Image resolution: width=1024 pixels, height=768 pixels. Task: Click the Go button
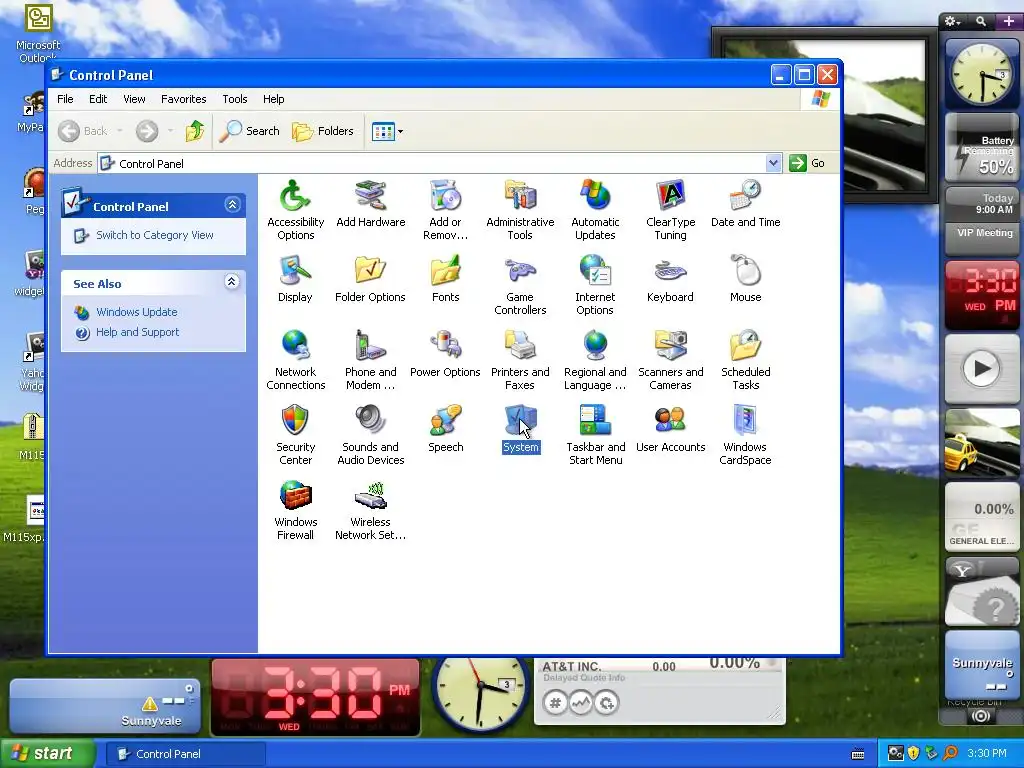click(x=807, y=163)
